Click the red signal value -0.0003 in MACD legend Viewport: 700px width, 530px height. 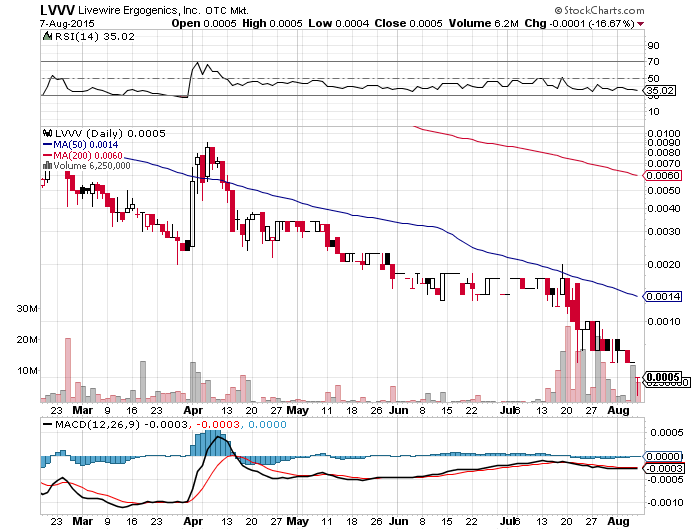coord(218,424)
